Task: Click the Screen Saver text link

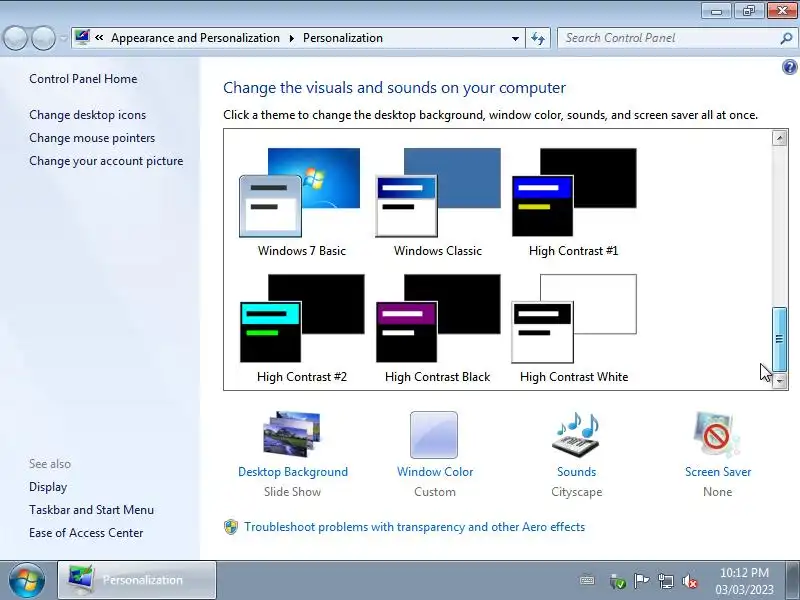Action: coord(718,472)
